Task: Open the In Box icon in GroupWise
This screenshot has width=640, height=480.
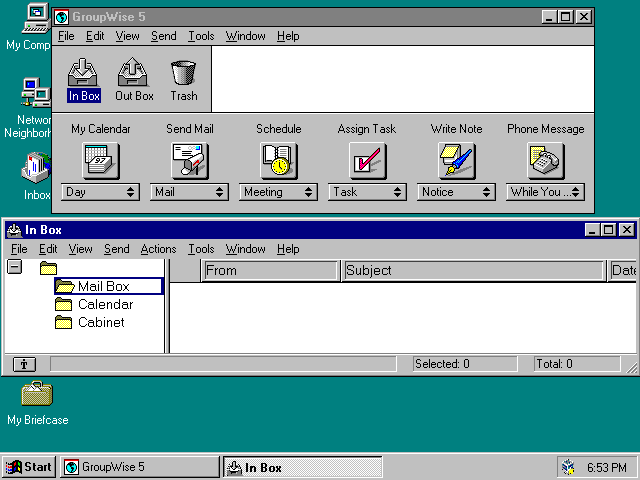Action: tap(83, 79)
